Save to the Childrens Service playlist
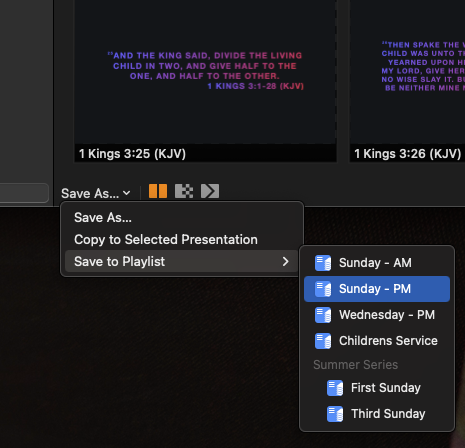 click(377, 341)
